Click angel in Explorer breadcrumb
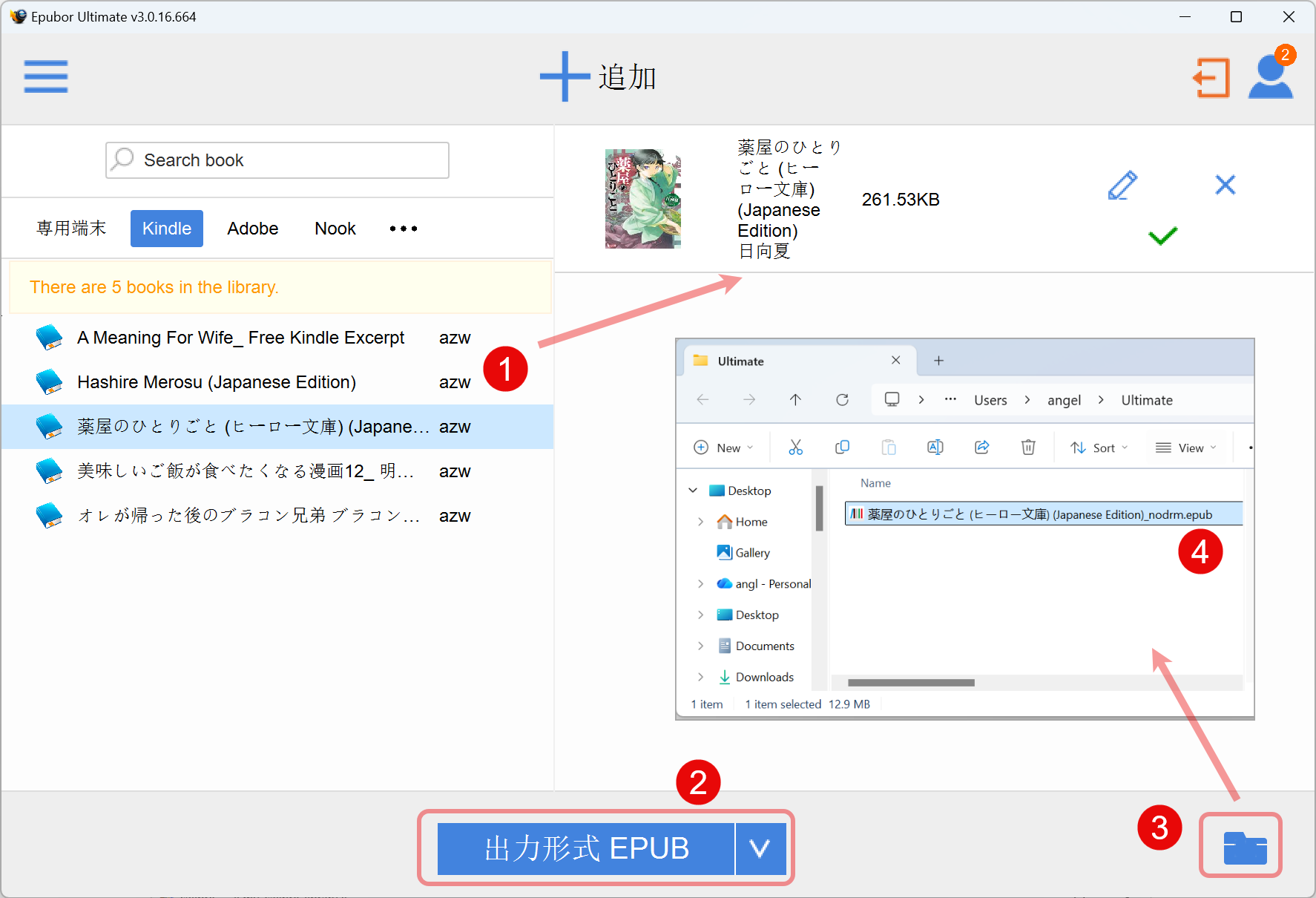The width and height of the screenshot is (1316, 898). [x=1064, y=400]
